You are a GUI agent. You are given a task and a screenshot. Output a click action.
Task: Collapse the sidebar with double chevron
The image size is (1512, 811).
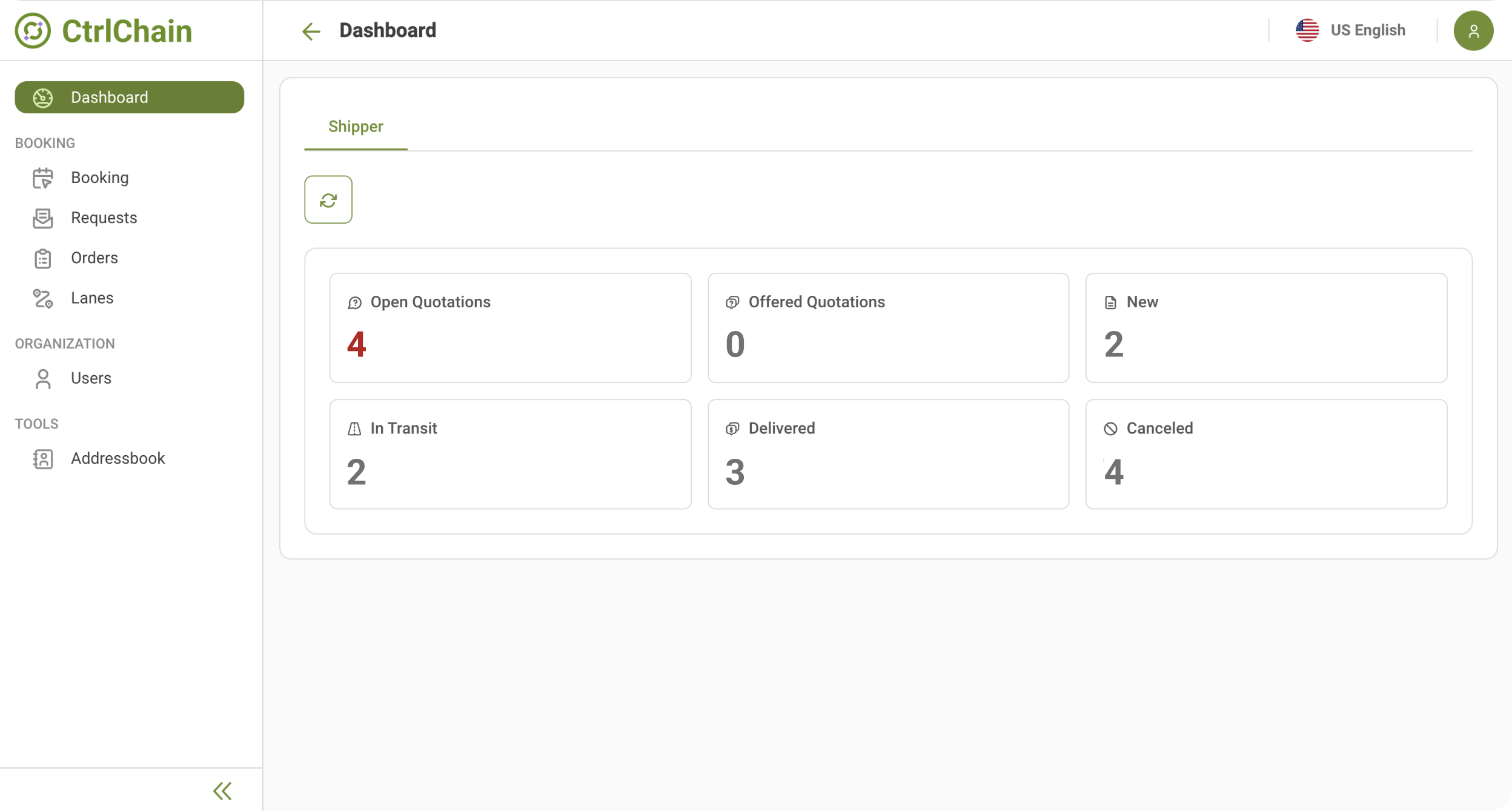click(222, 790)
